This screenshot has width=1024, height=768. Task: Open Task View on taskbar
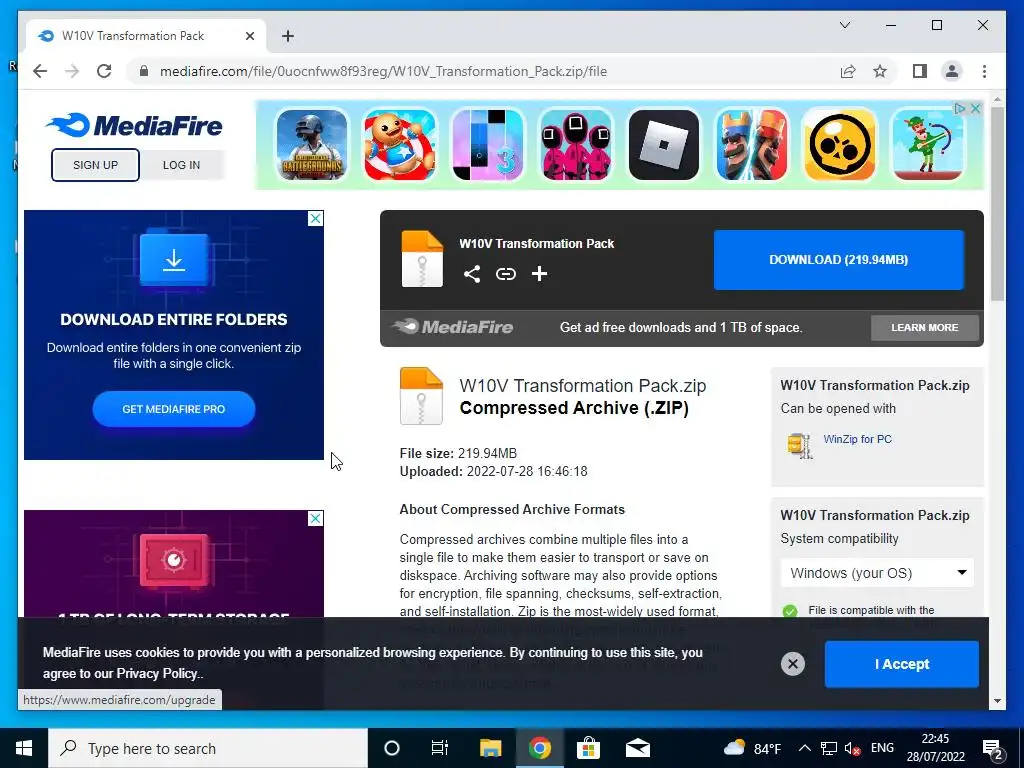pos(440,748)
